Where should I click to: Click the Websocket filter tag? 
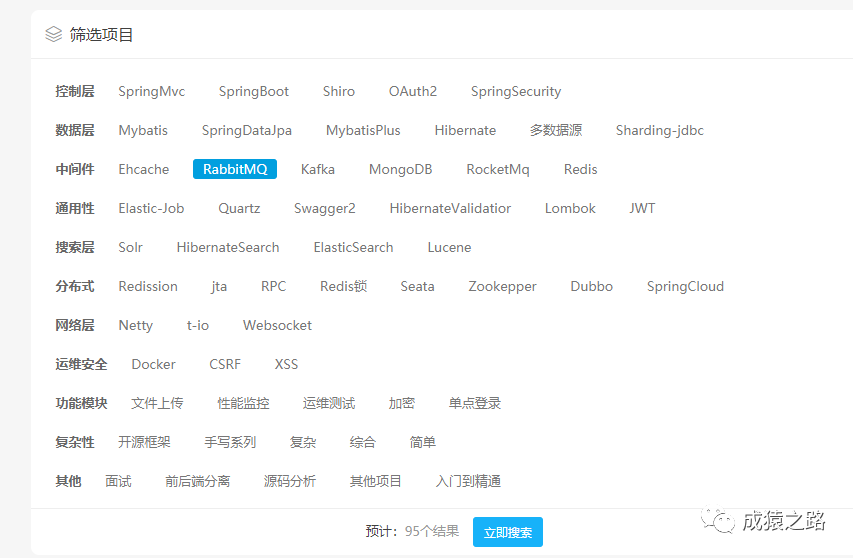point(277,325)
